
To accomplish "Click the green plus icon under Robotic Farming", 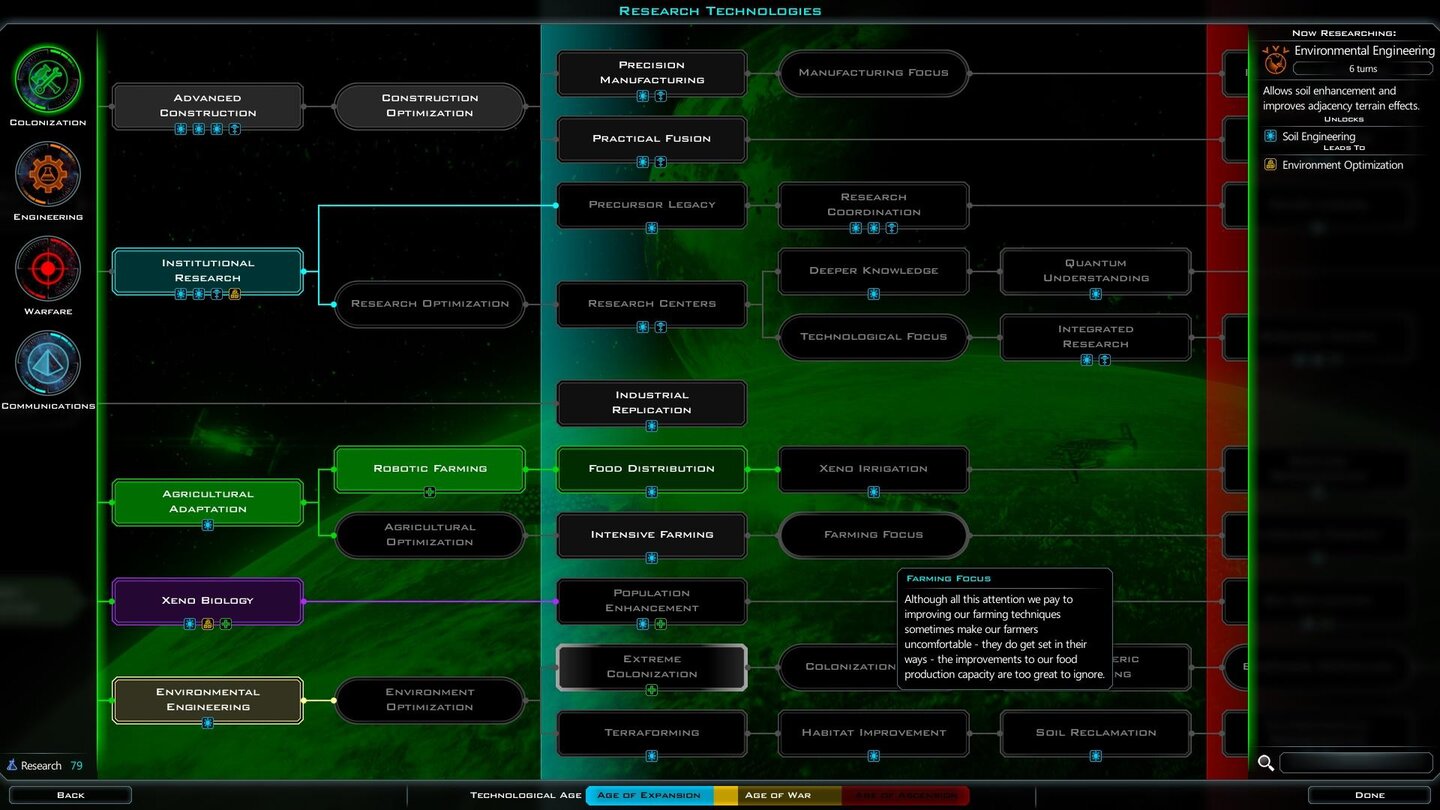I will 430,492.
